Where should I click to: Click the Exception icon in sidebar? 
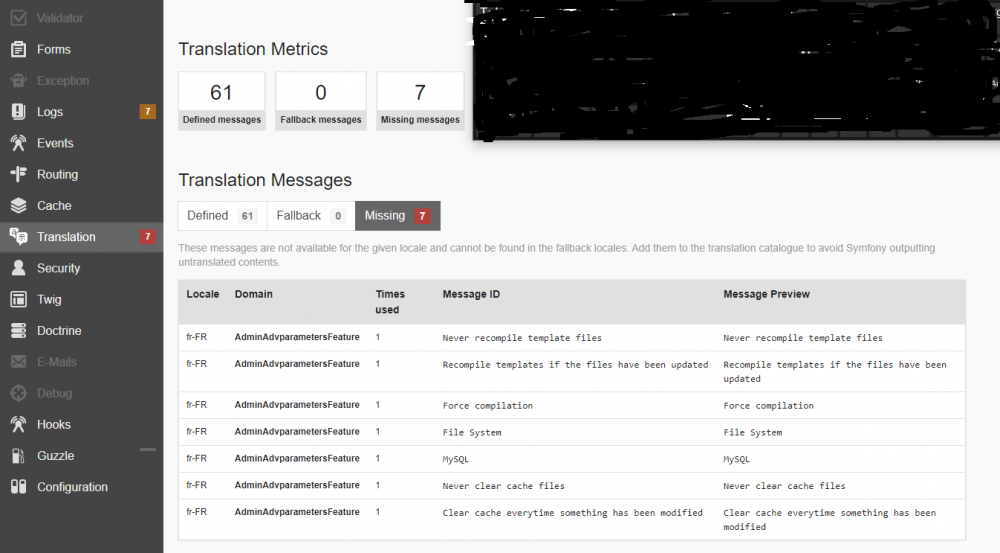[18, 80]
